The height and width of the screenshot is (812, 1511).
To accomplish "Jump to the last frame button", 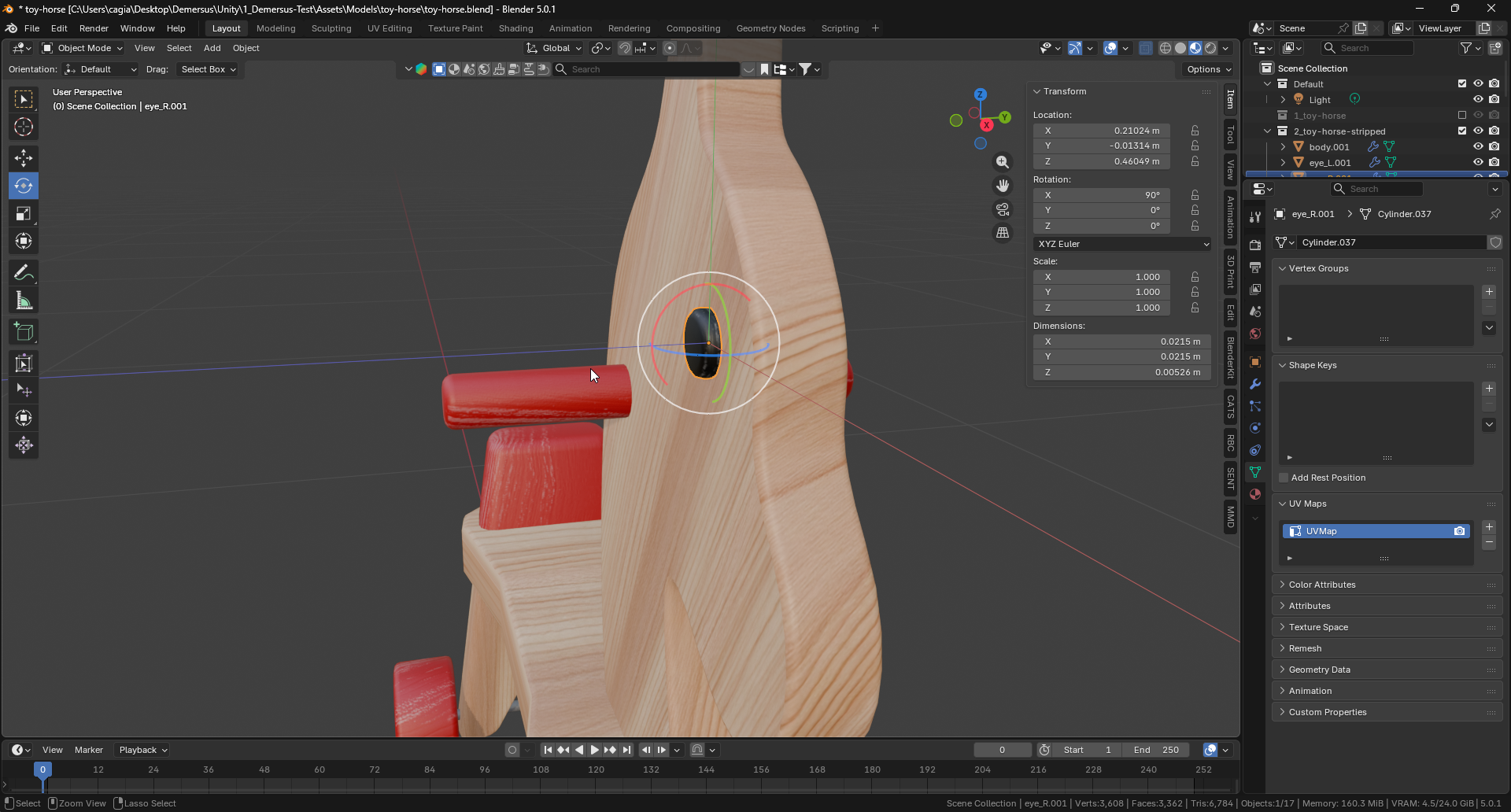I will point(626,750).
